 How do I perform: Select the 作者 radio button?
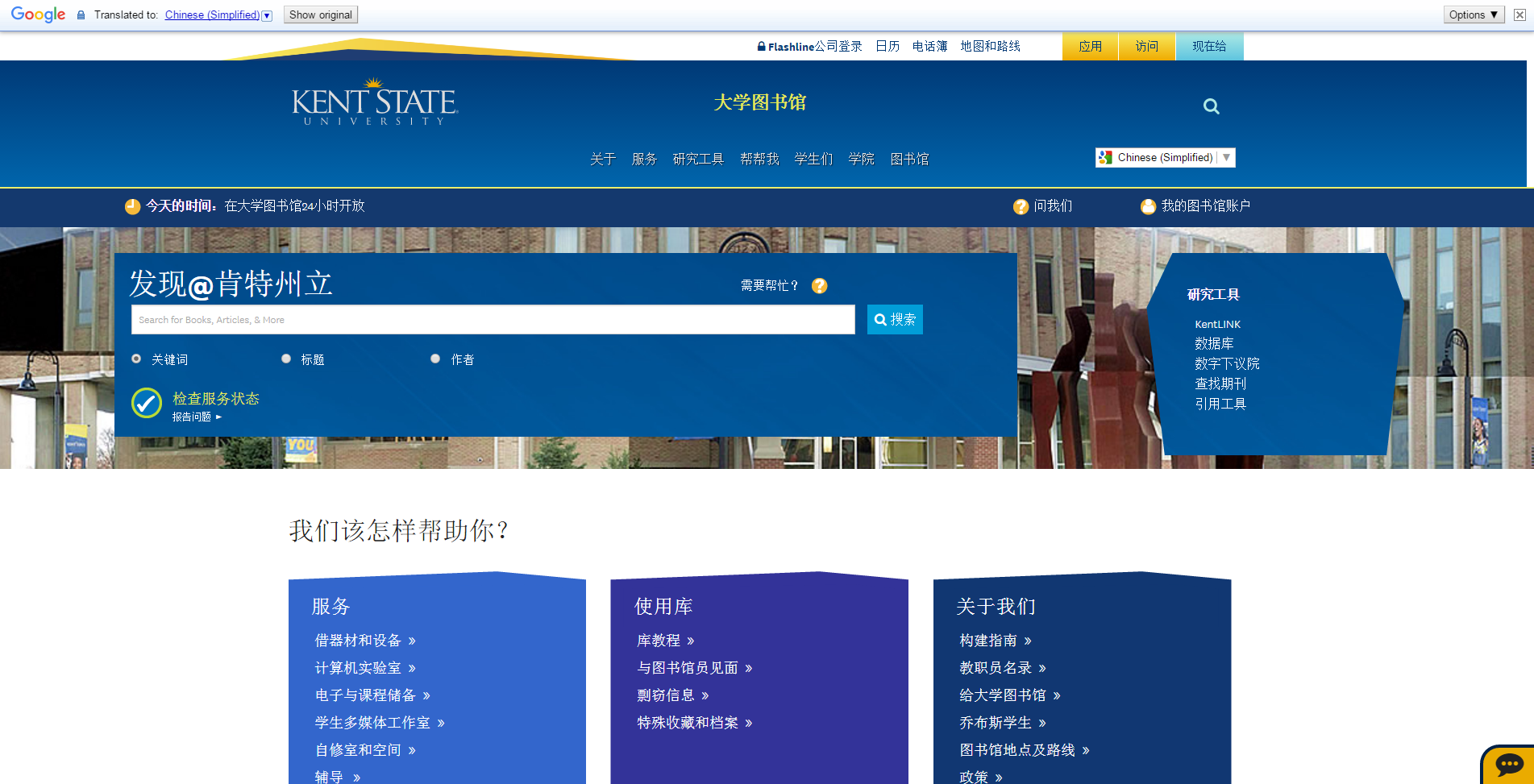[435, 359]
